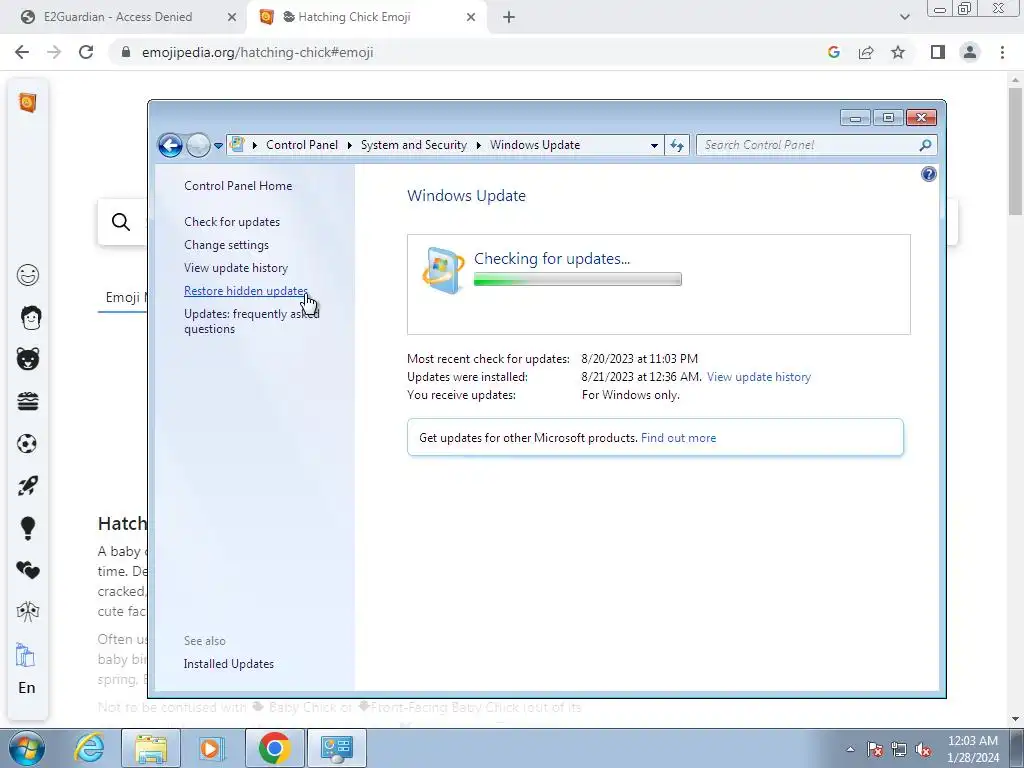Open address bar history dropdown arrow
This screenshot has width=1024, height=768.
tap(654, 145)
